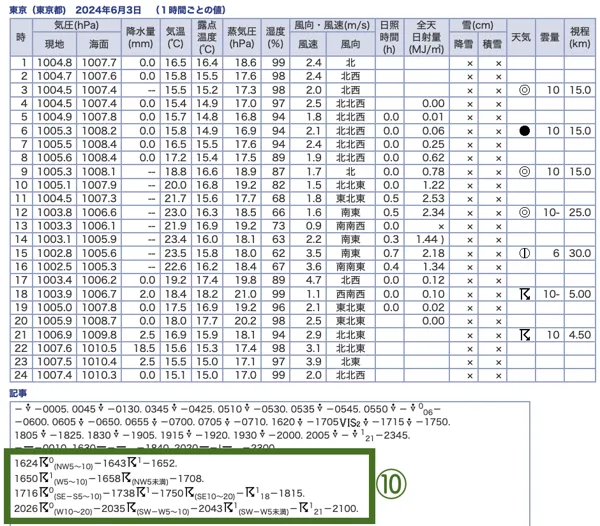Click the thunderstorm symbol in the 21時 row
600x526 pixels.
[525, 335]
